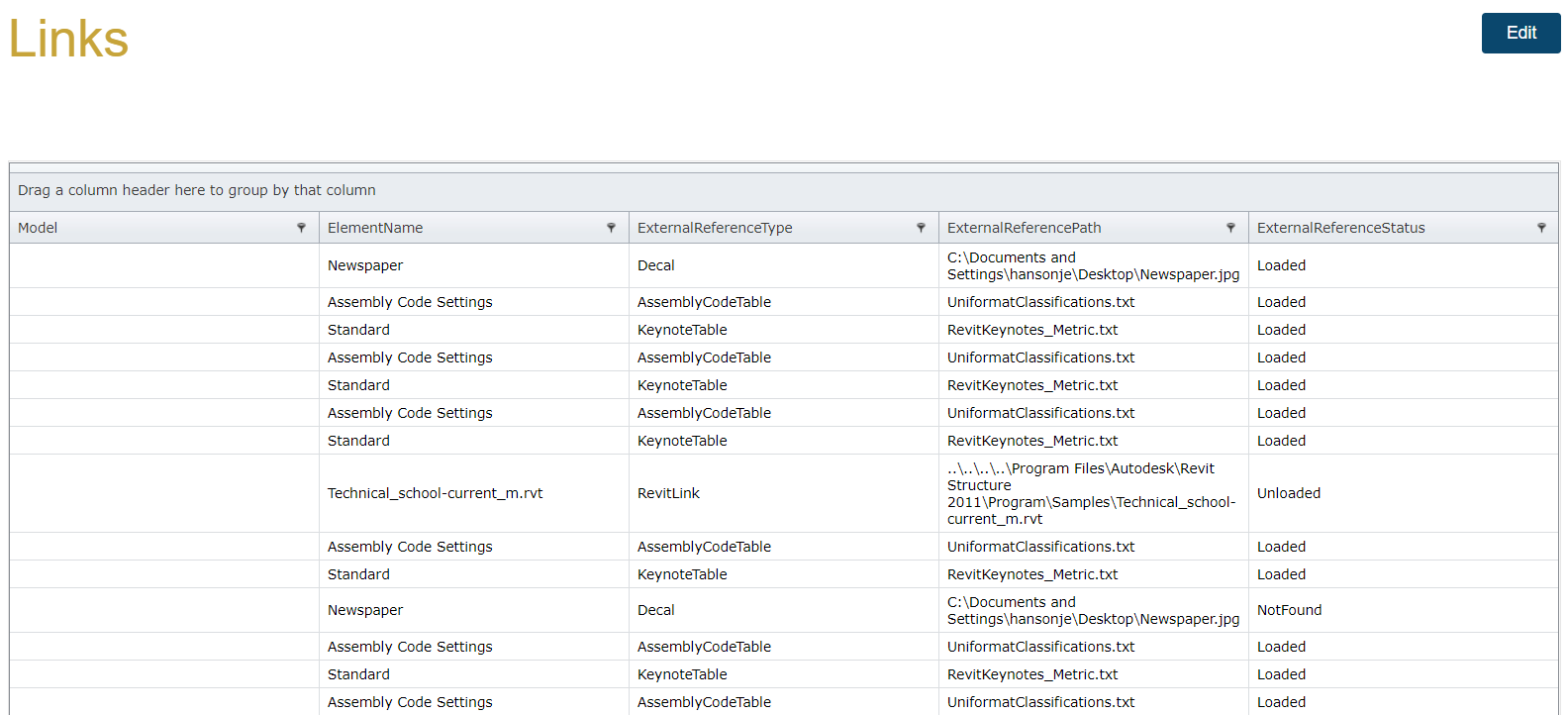Image resolution: width=1568 pixels, height=715 pixels.
Task: Sort by ExternalReferenceStatus column header
Action: (1340, 228)
